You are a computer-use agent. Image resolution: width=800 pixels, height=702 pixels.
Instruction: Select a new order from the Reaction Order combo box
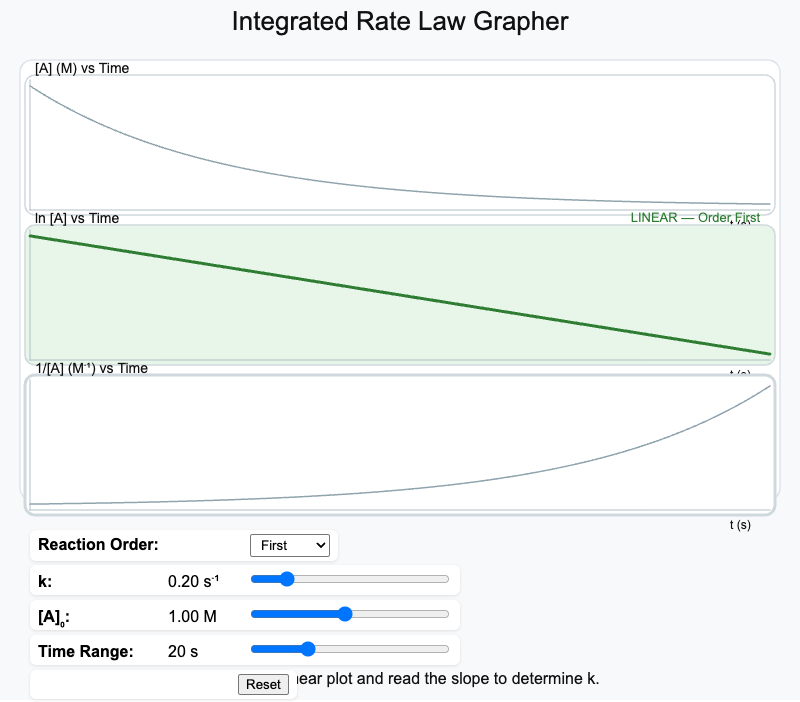tap(290, 545)
